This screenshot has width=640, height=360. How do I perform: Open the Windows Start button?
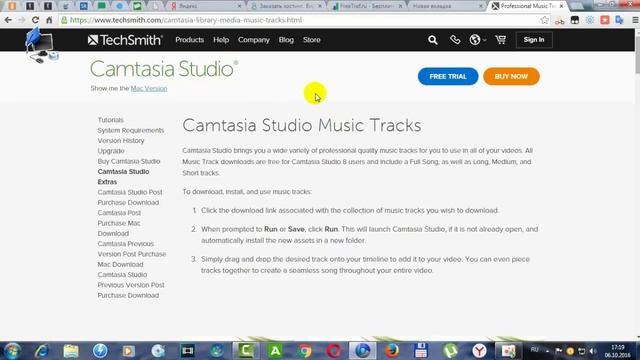pos(12,351)
